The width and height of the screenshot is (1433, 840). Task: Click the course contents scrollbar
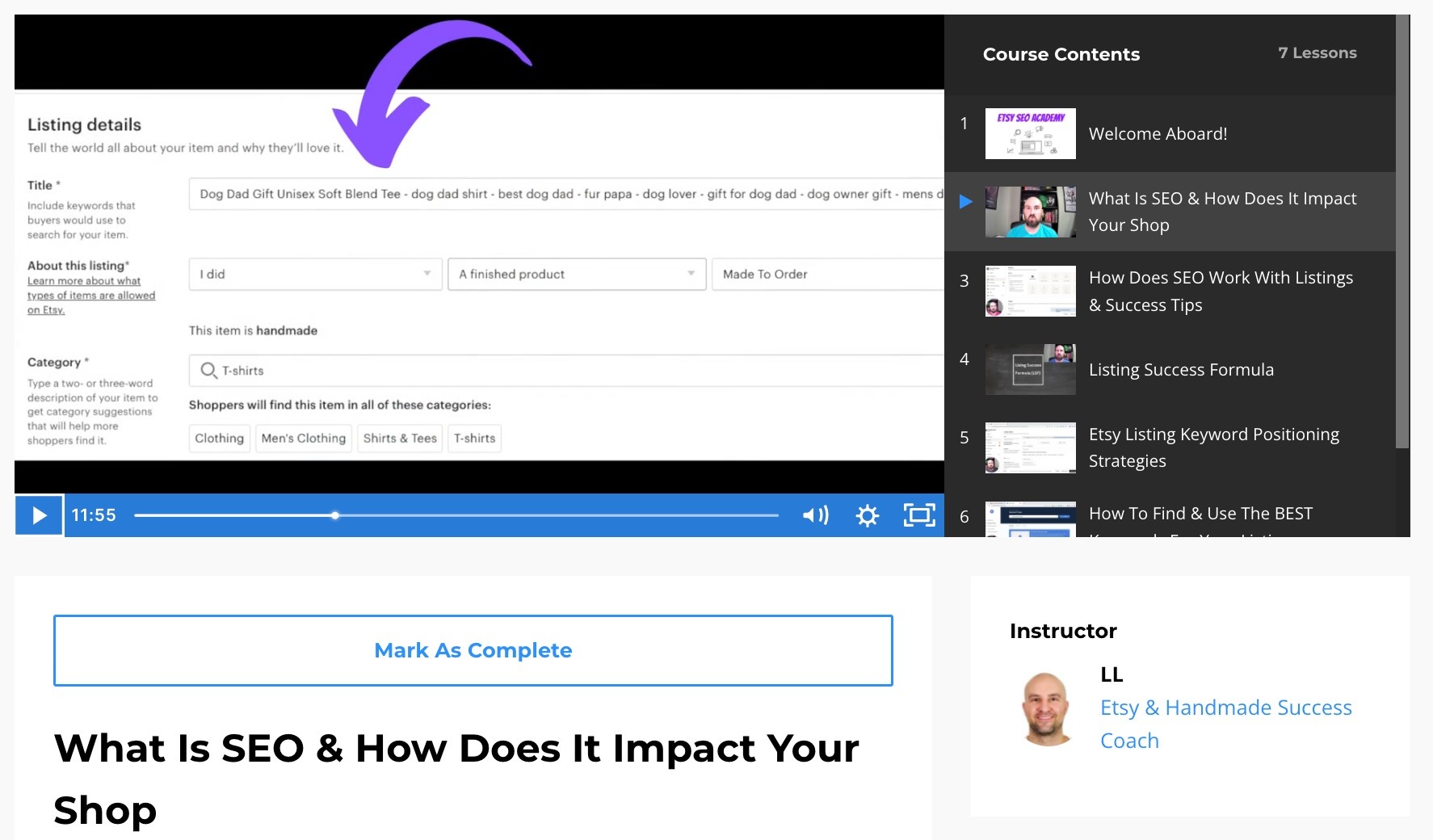1403,231
